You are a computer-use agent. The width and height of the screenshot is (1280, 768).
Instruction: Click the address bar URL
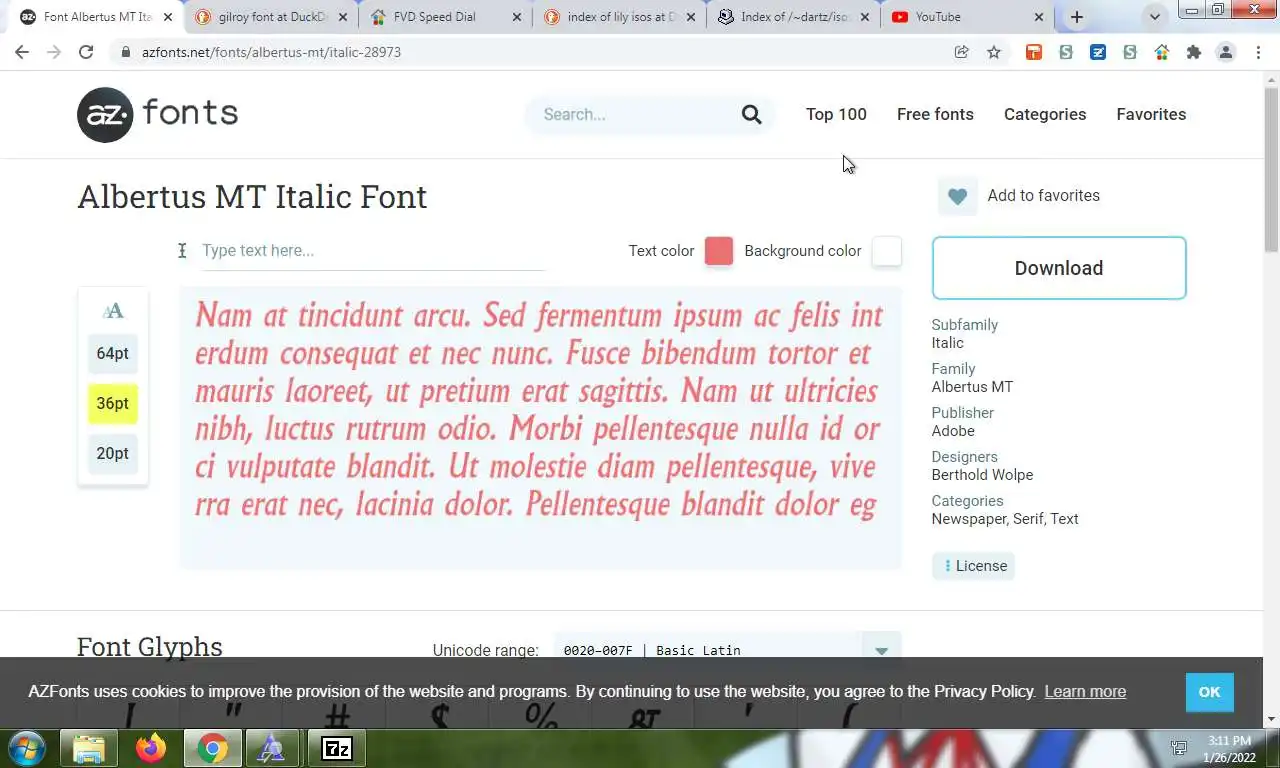point(271,52)
